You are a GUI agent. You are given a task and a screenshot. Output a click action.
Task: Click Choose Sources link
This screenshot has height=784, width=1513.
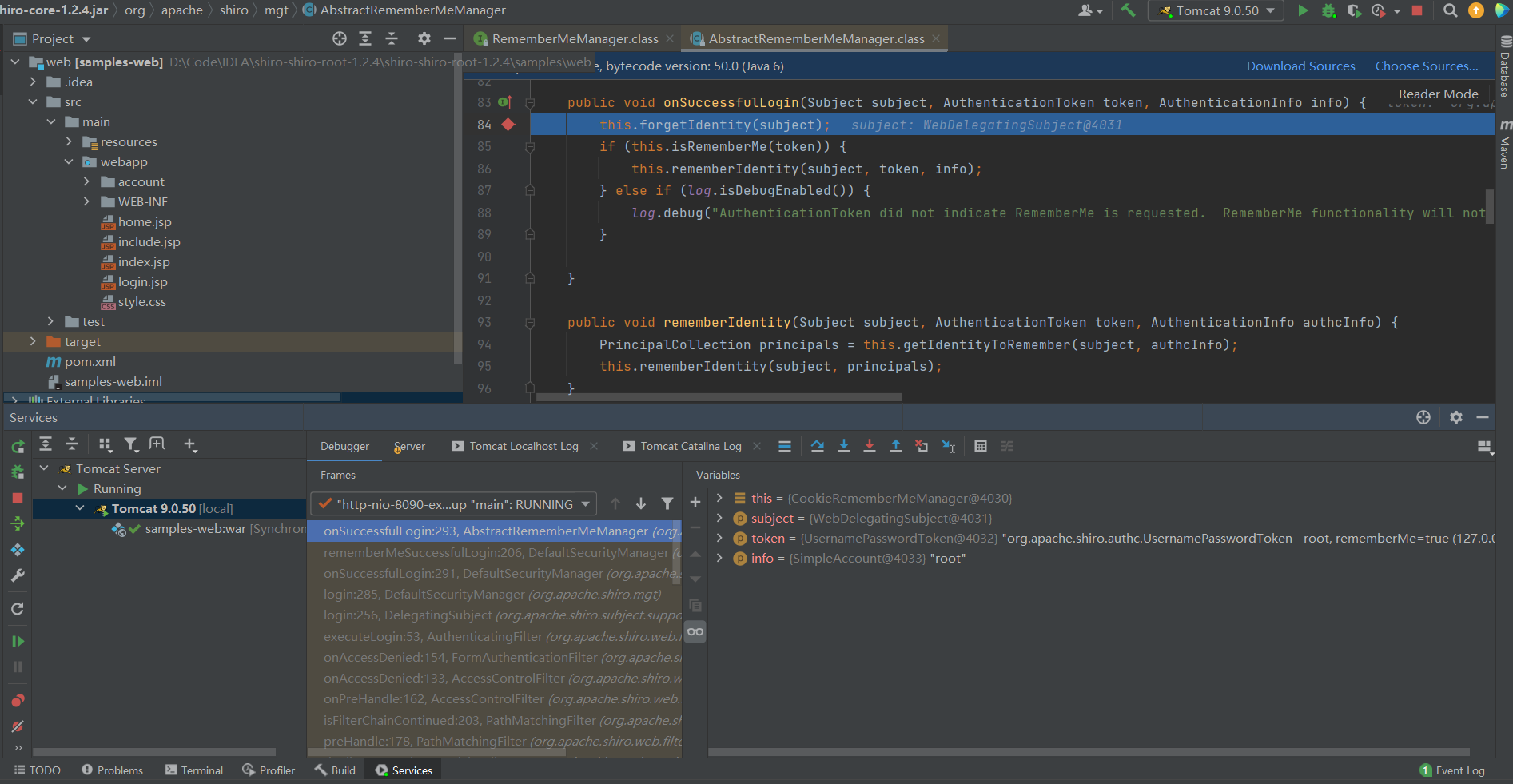[1427, 66]
